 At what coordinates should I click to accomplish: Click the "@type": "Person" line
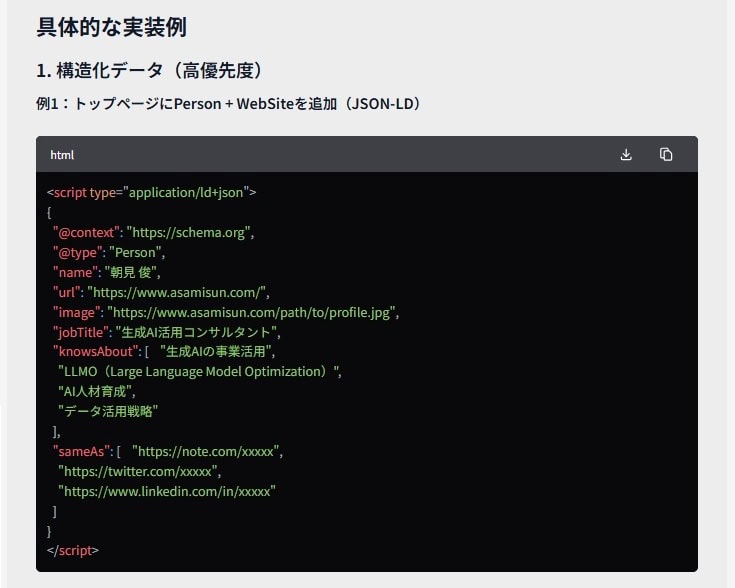(109, 253)
